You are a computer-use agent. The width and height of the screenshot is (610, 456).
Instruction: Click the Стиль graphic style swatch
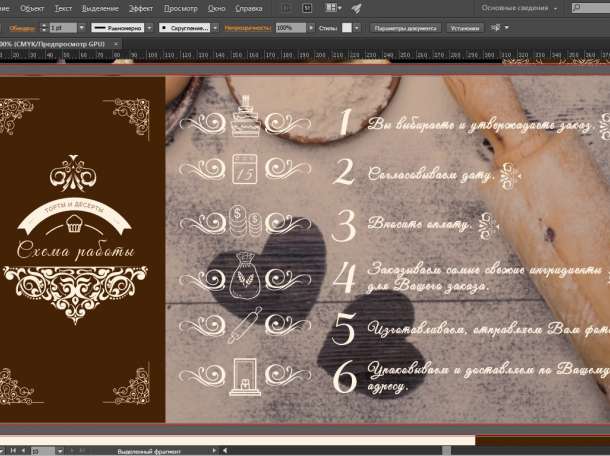(x=347, y=27)
